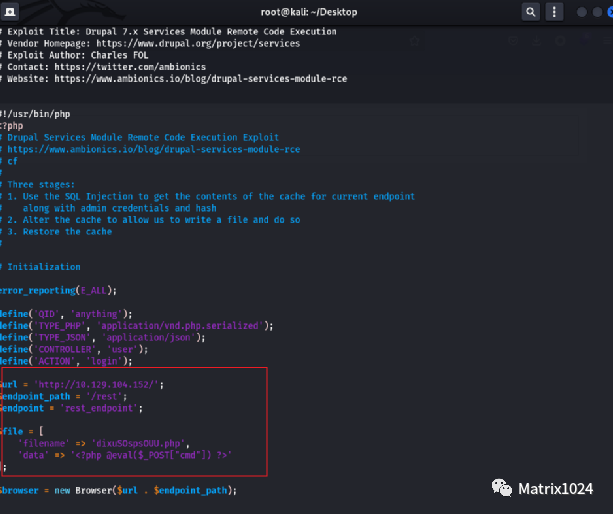Click the define TYPE_JSON application/json line
Viewport: 613px width, 514px height.
tap(102, 337)
